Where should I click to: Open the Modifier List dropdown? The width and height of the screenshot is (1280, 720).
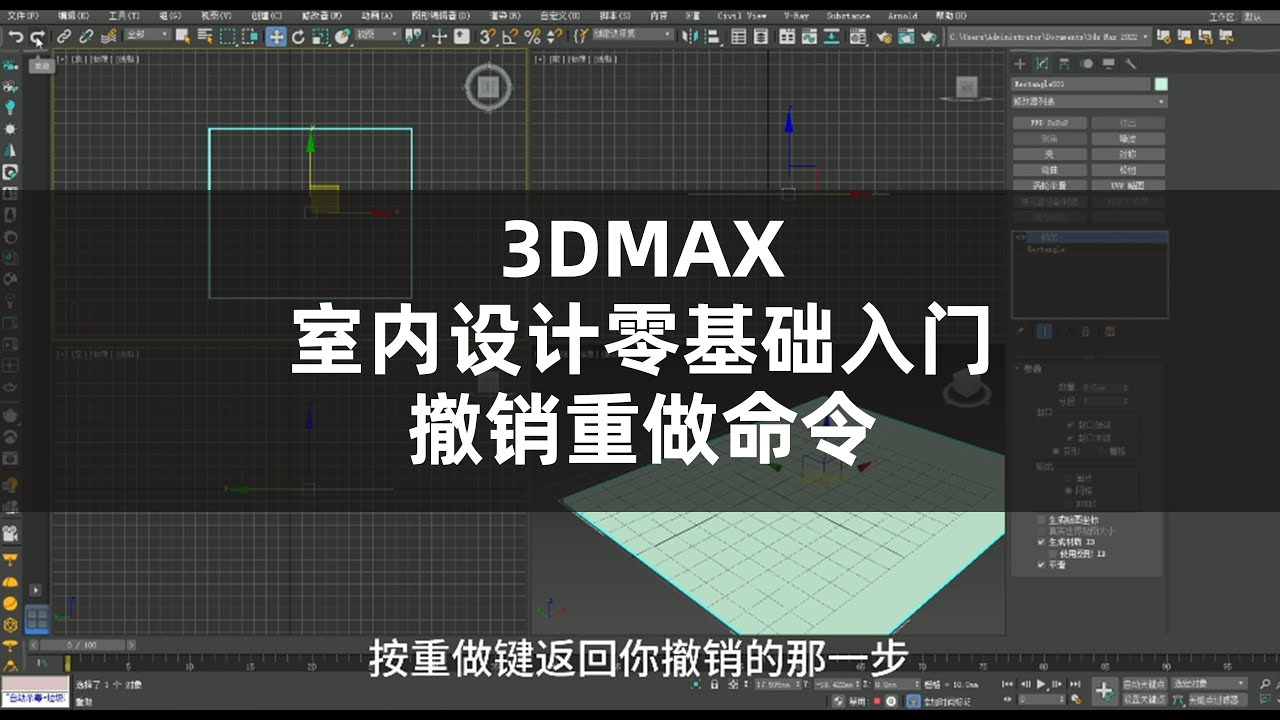point(1089,102)
